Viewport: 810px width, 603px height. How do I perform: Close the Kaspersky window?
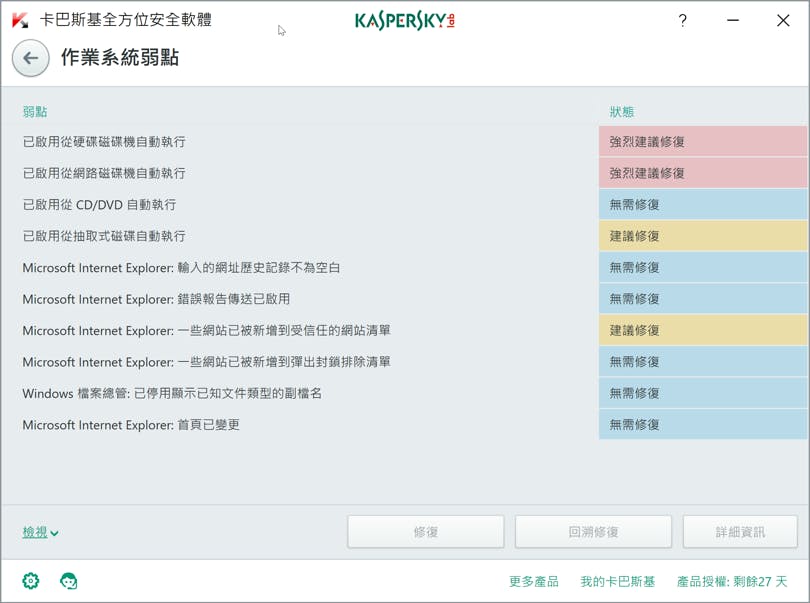783,20
